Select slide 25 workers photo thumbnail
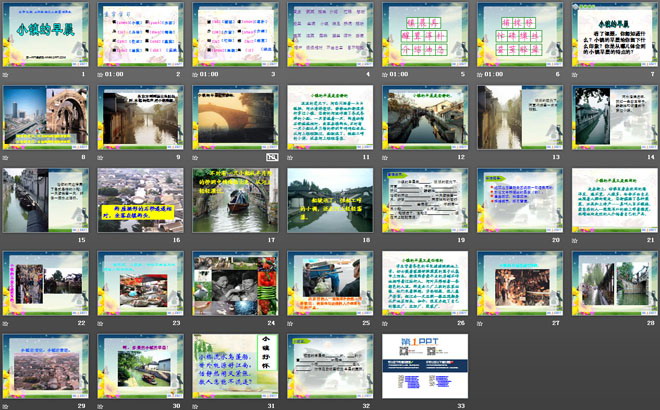Screen dimensions: 660x410 tap(330, 283)
